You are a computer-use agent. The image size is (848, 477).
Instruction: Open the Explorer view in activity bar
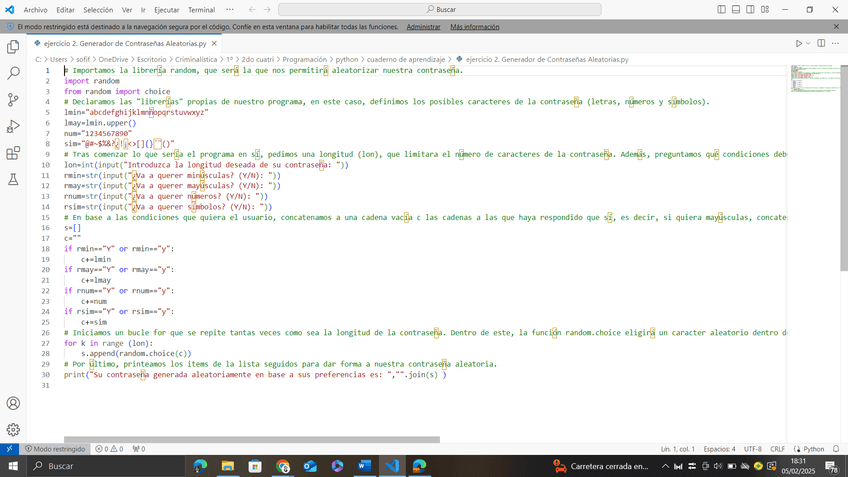pyautogui.click(x=13, y=46)
